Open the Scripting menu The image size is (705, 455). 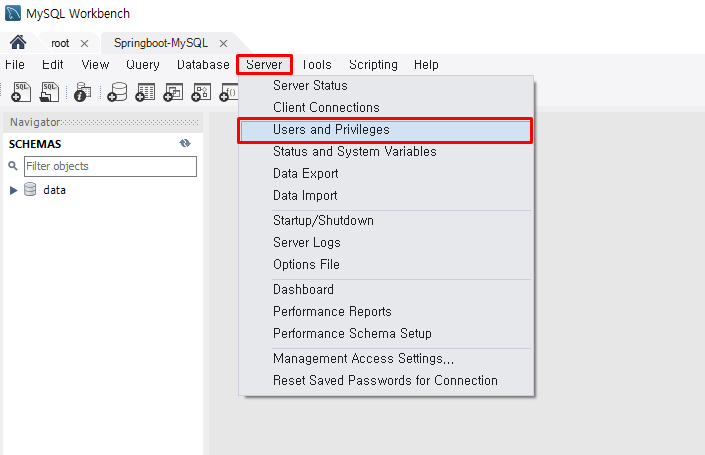(373, 65)
